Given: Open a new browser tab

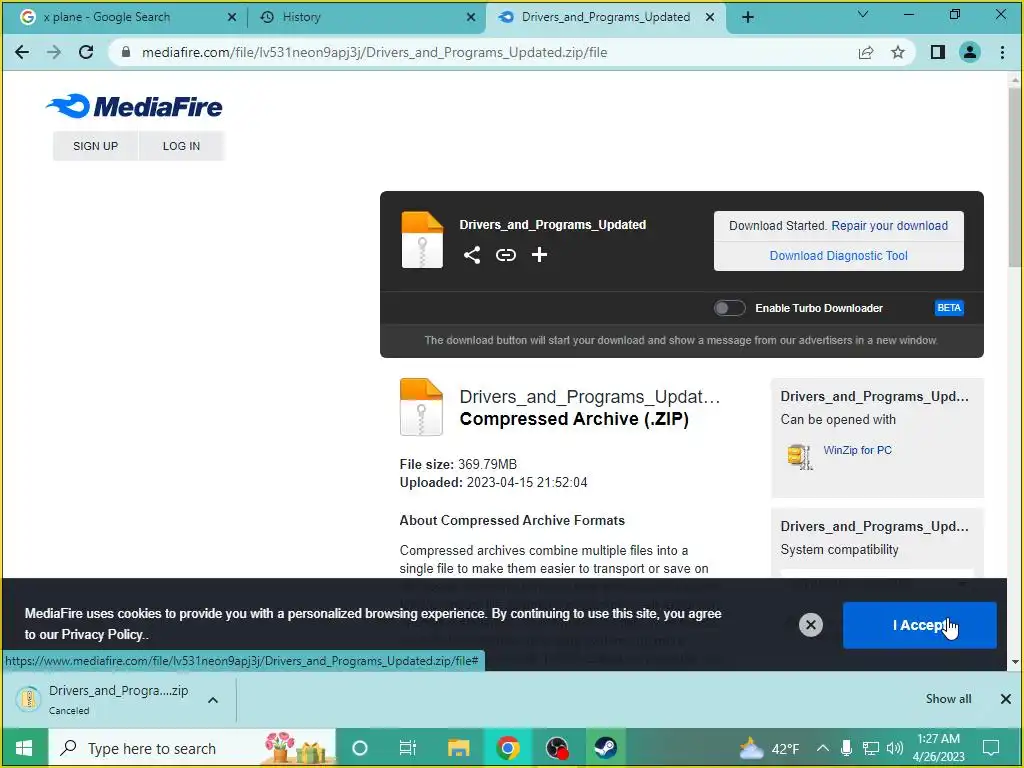Looking at the screenshot, I should [748, 17].
